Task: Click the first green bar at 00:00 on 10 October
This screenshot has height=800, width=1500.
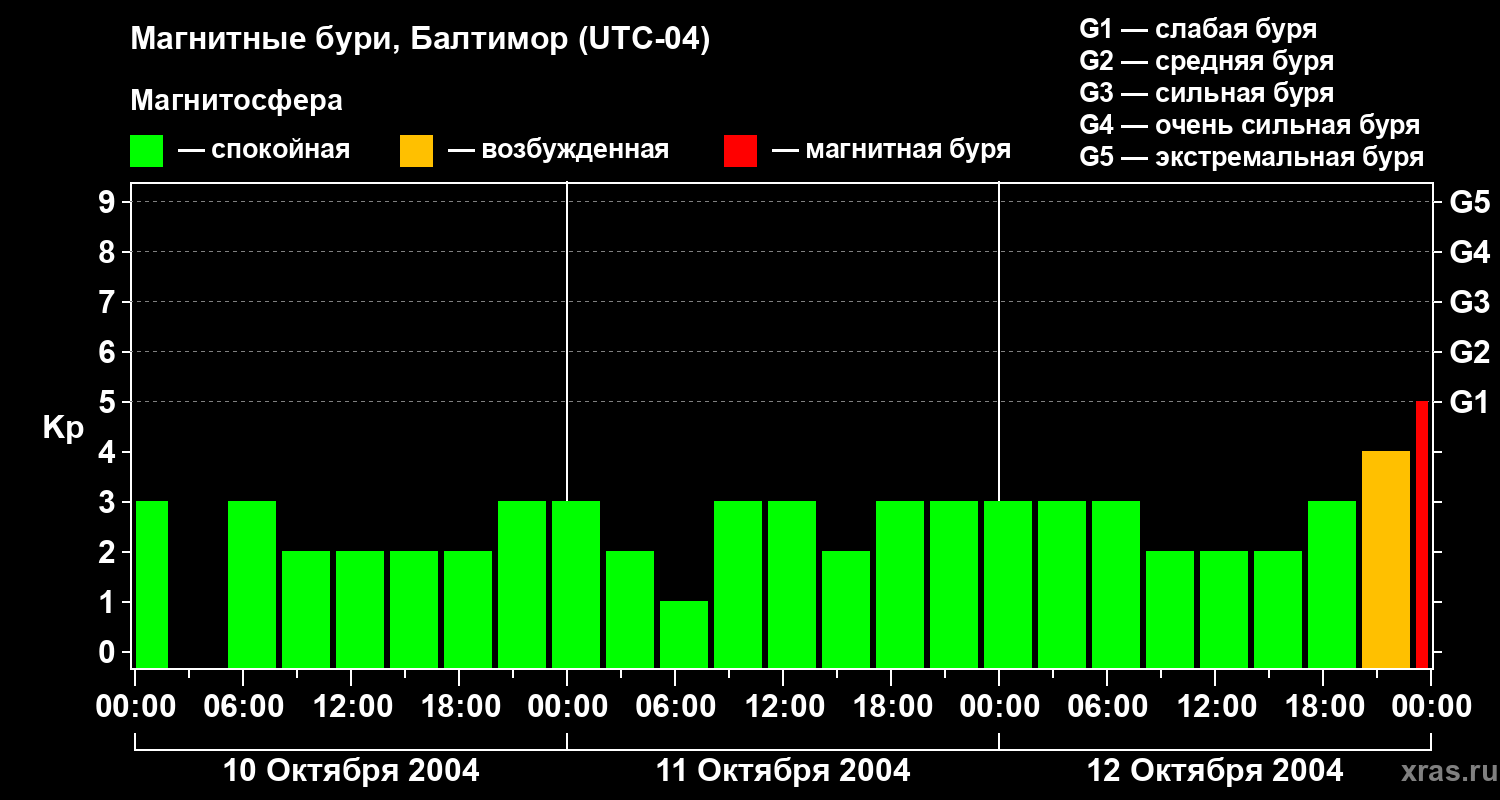Action: [151, 584]
